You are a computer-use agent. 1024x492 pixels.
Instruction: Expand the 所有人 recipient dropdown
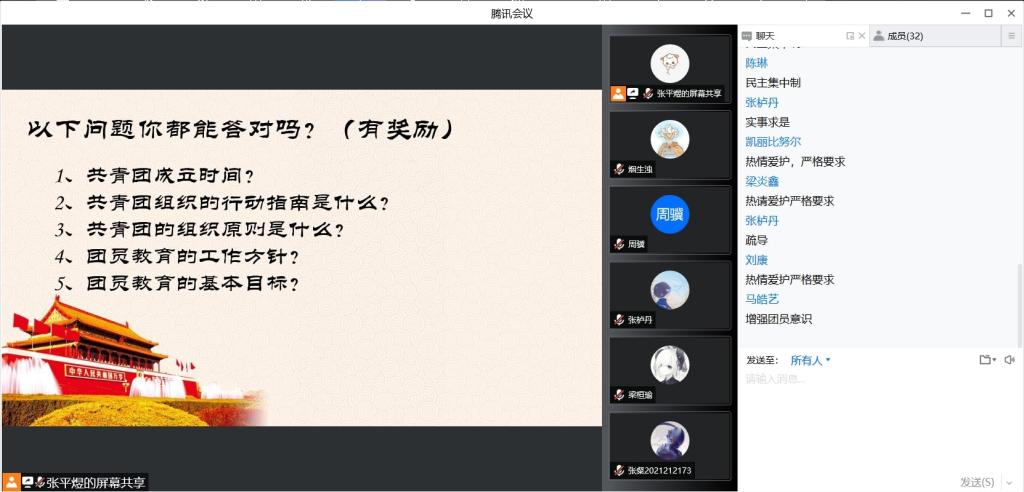pos(810,360)
